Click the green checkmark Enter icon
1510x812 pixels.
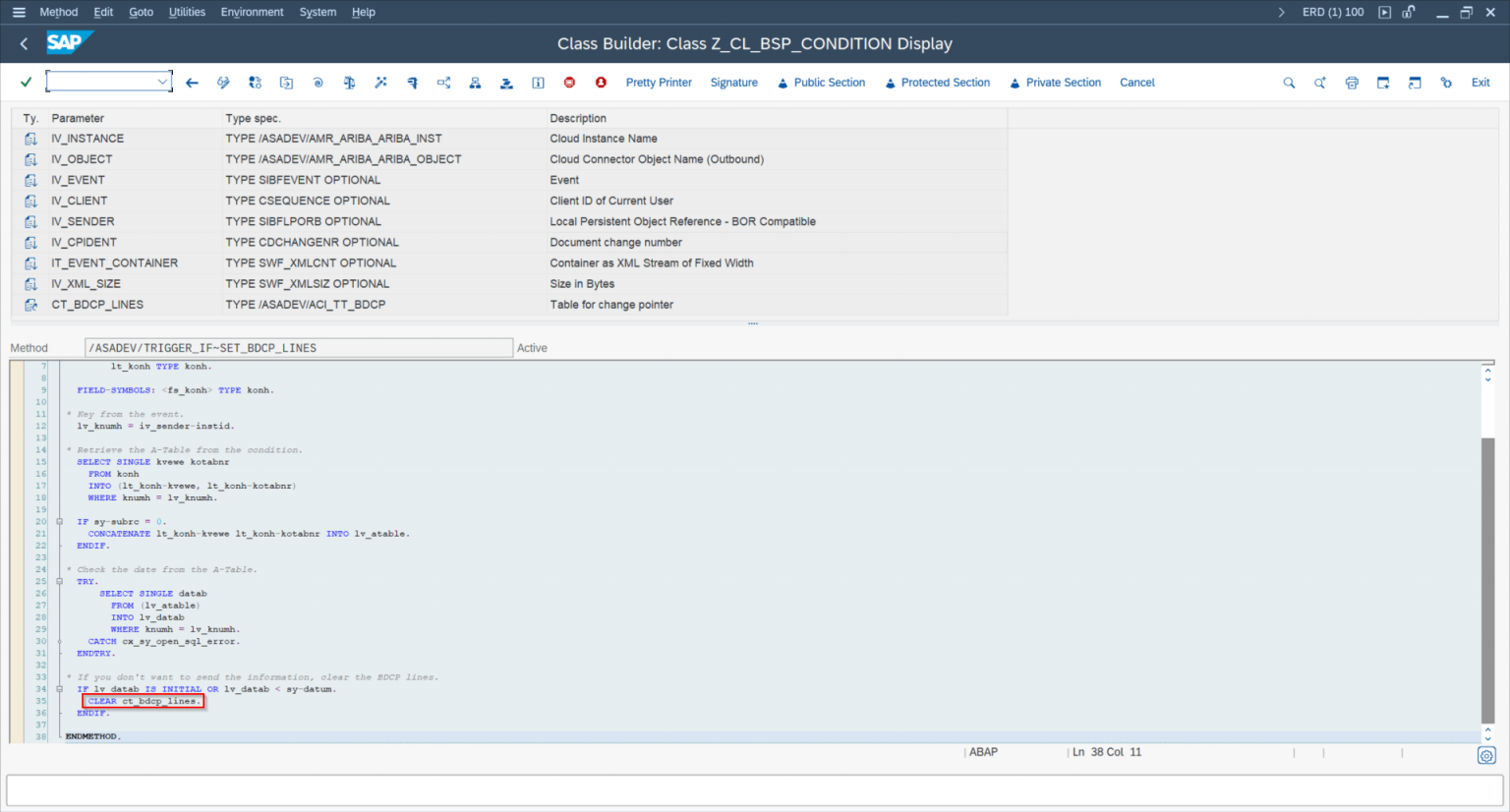coord(26,83)
